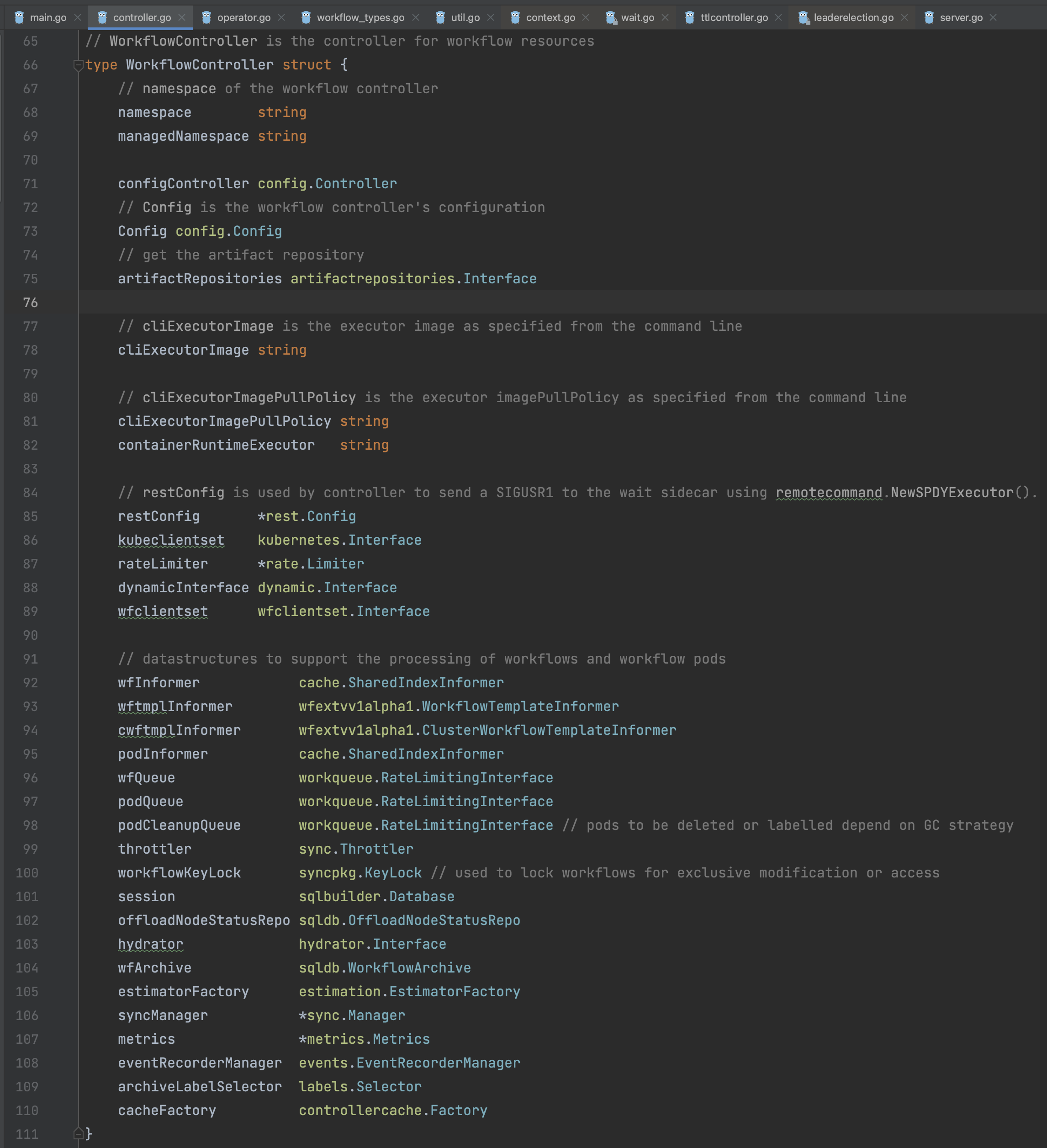Click the Go icon on server.go tab
Screen dimensions: 1047x1148
pos(929,18)
